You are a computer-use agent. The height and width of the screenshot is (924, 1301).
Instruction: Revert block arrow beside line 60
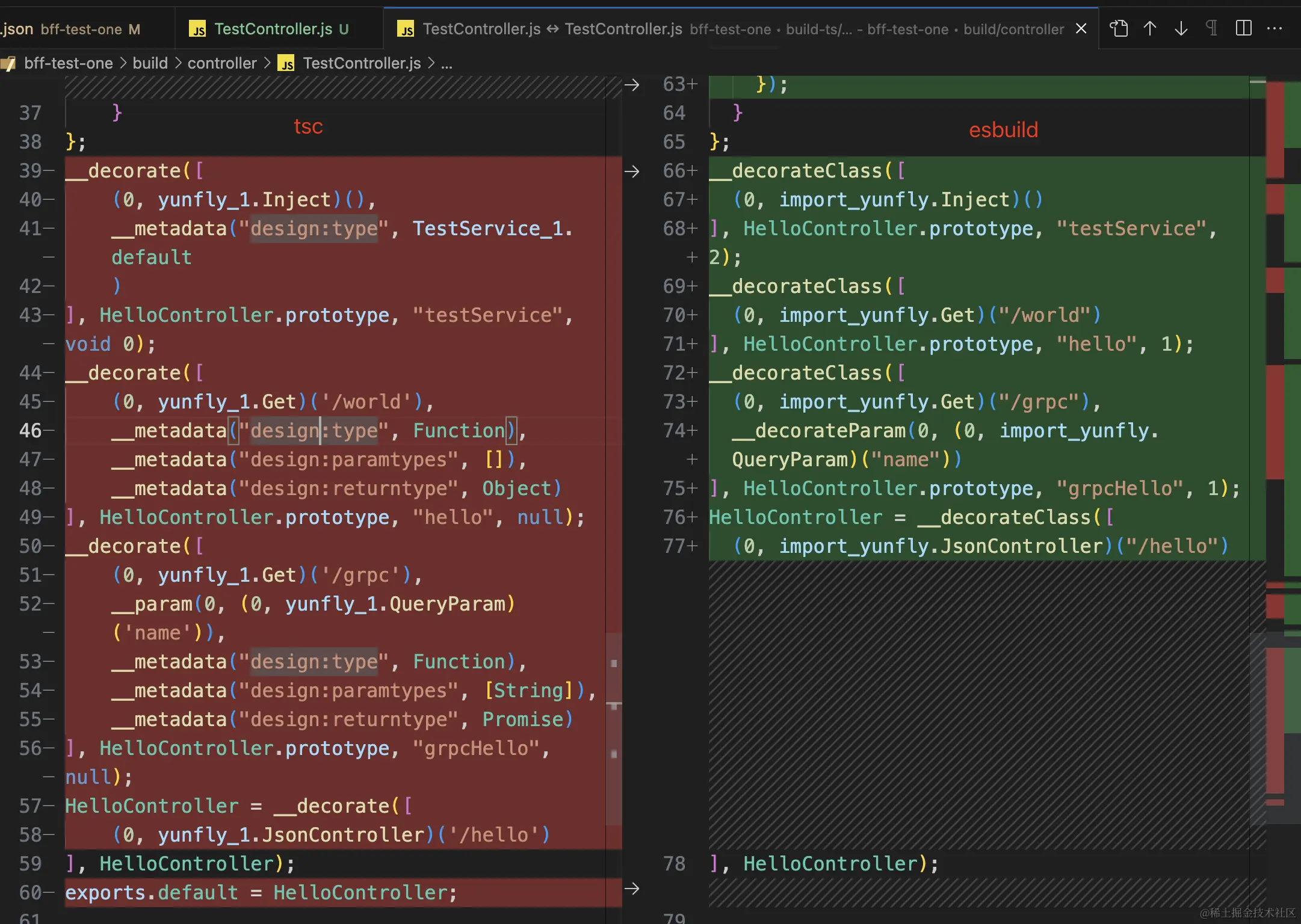tap(632, 889)
